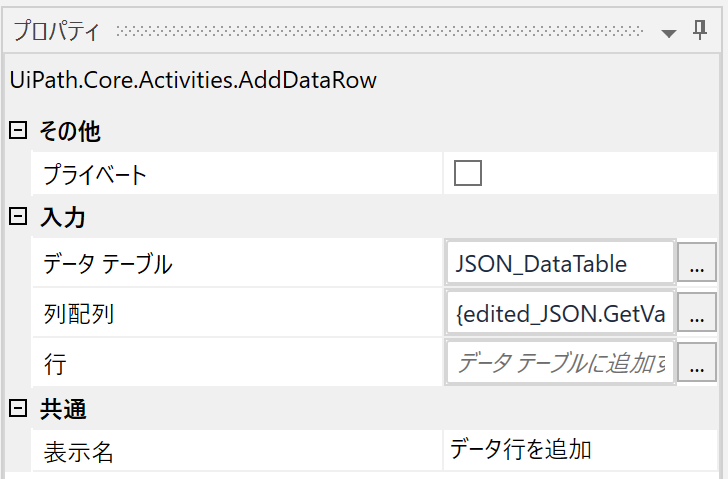Viewport: 728px width, 479px height.
Task: Select the 行 property label
Action: point(55,364)
